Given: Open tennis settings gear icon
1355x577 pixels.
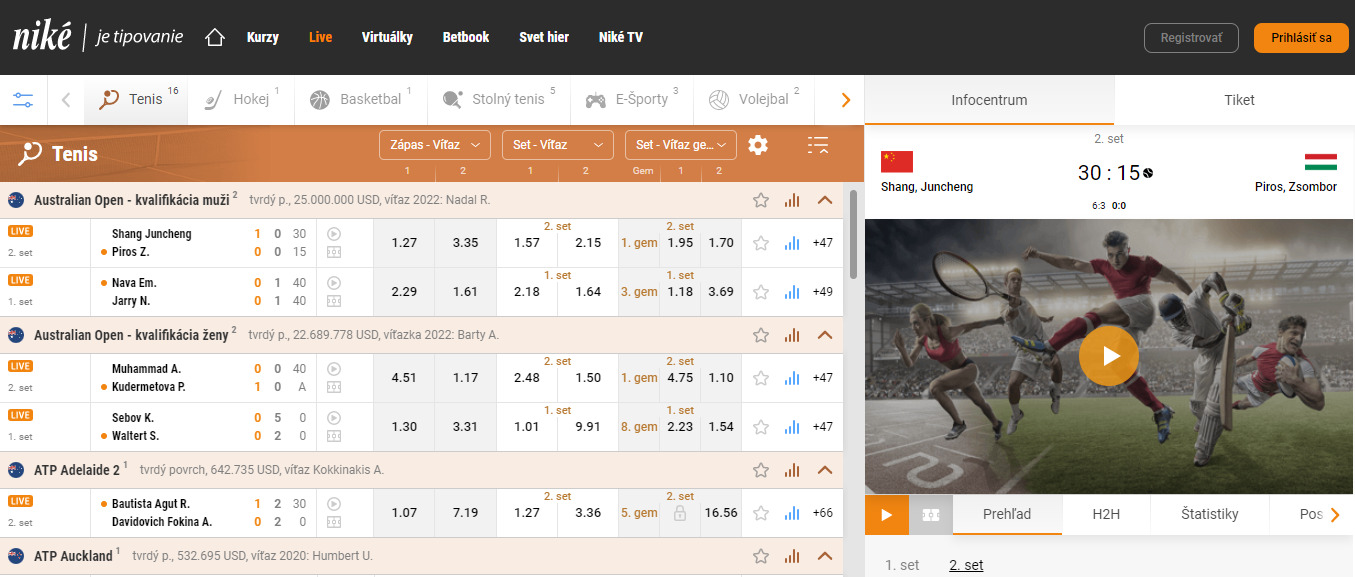Looking at the screenshot, I should (758, 145).
